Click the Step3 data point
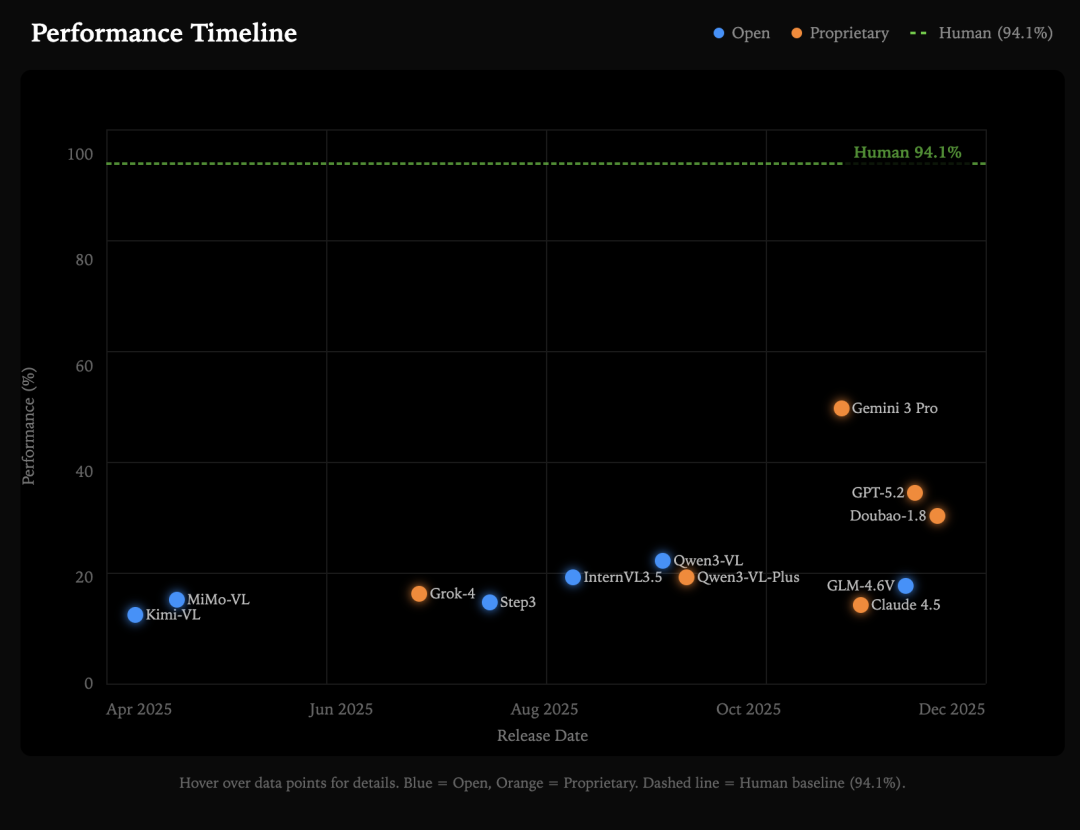1080x830 pixels. (x=490, y=602)
